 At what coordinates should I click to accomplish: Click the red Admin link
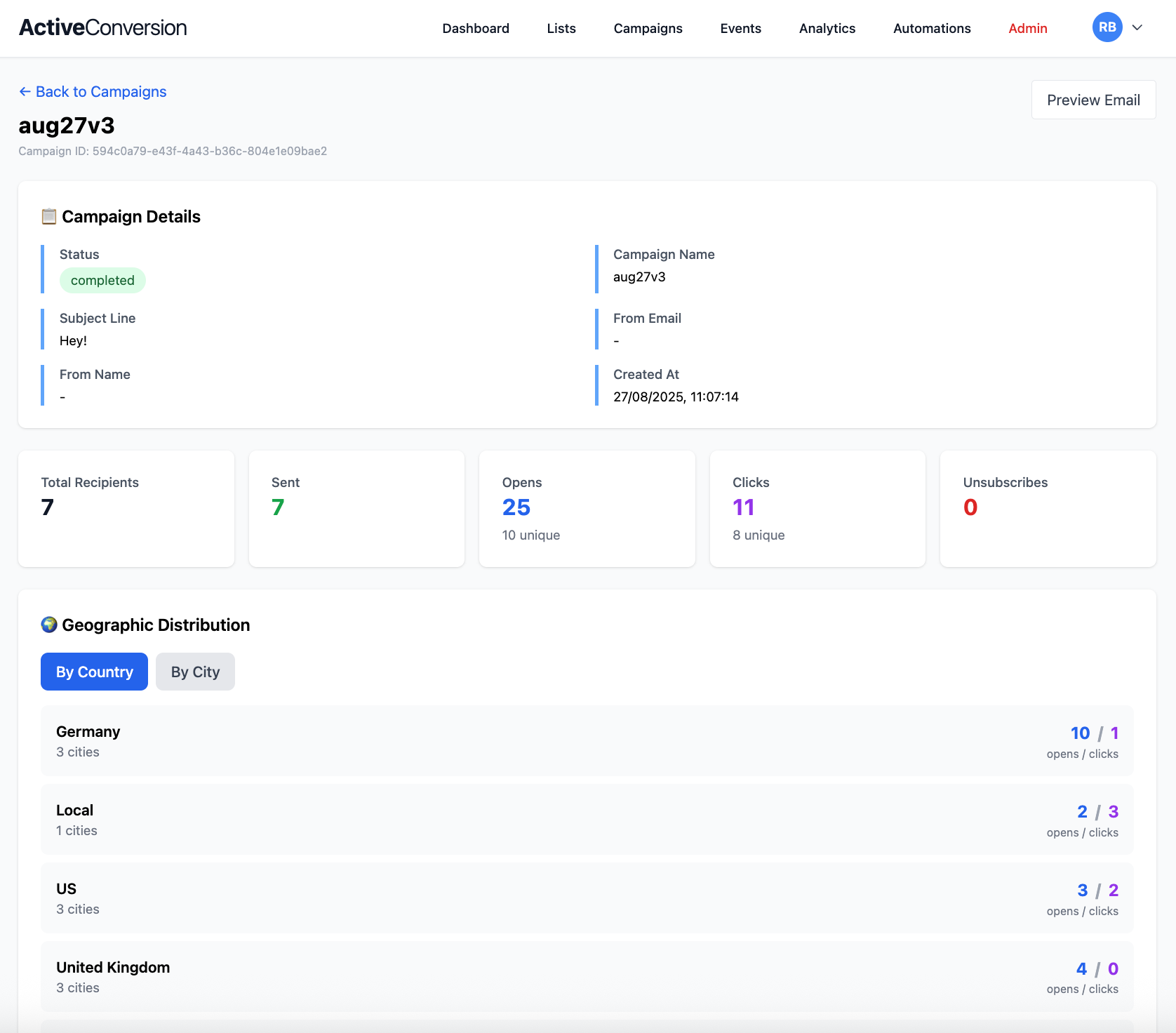coord(1027,28)
